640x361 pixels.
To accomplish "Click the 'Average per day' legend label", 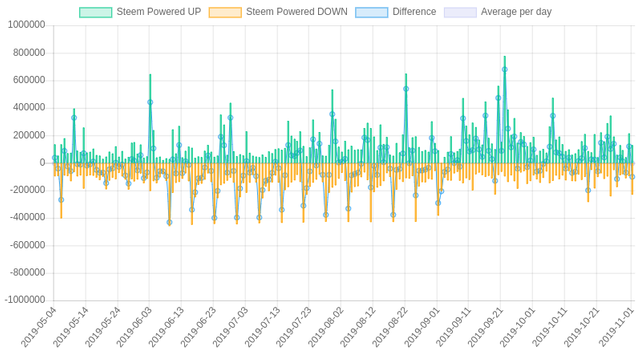I will pos(516,12).
